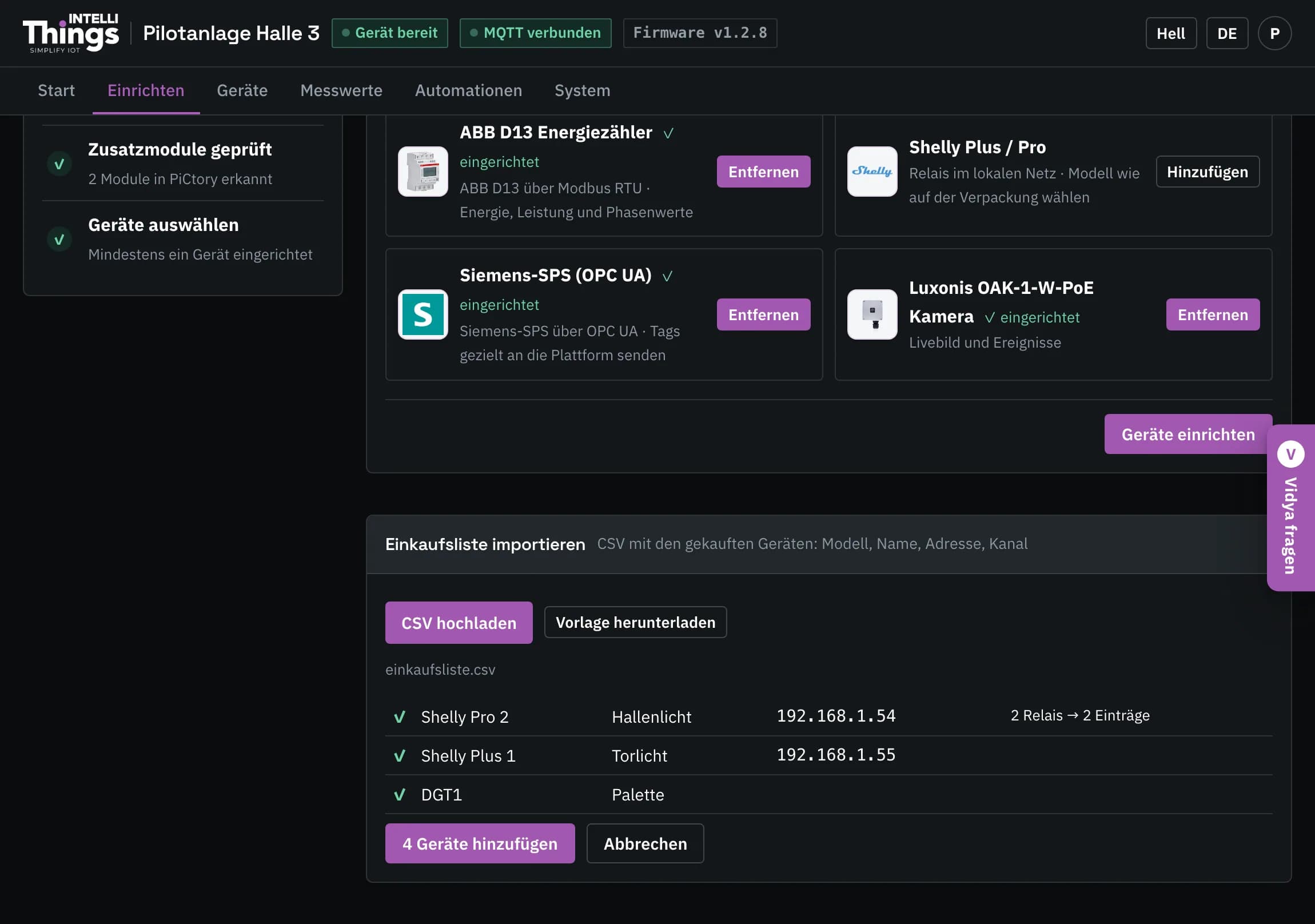
Task: Click the Siemens-SPS (OPC UA) title
Action: pyautogui.click(x=556, y=275)
